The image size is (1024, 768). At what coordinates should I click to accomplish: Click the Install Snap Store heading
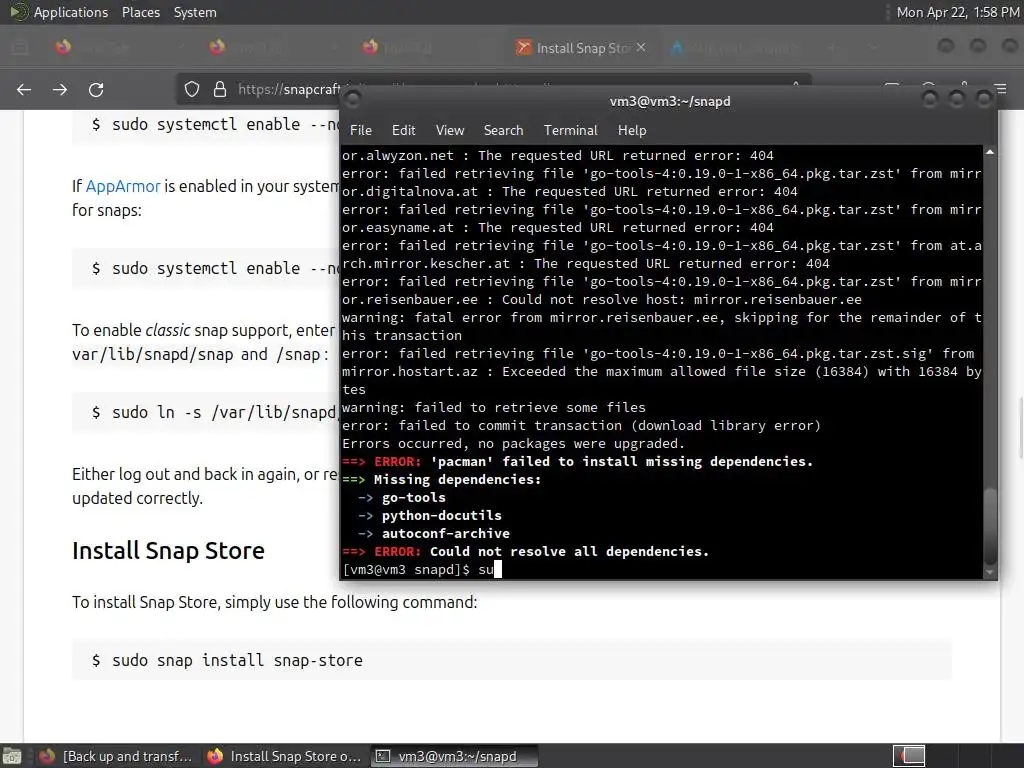(x=168, y=551)
